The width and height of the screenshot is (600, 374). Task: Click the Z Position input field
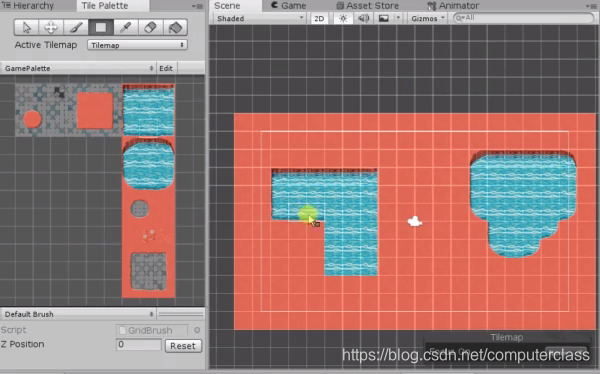tap(138, 345)
